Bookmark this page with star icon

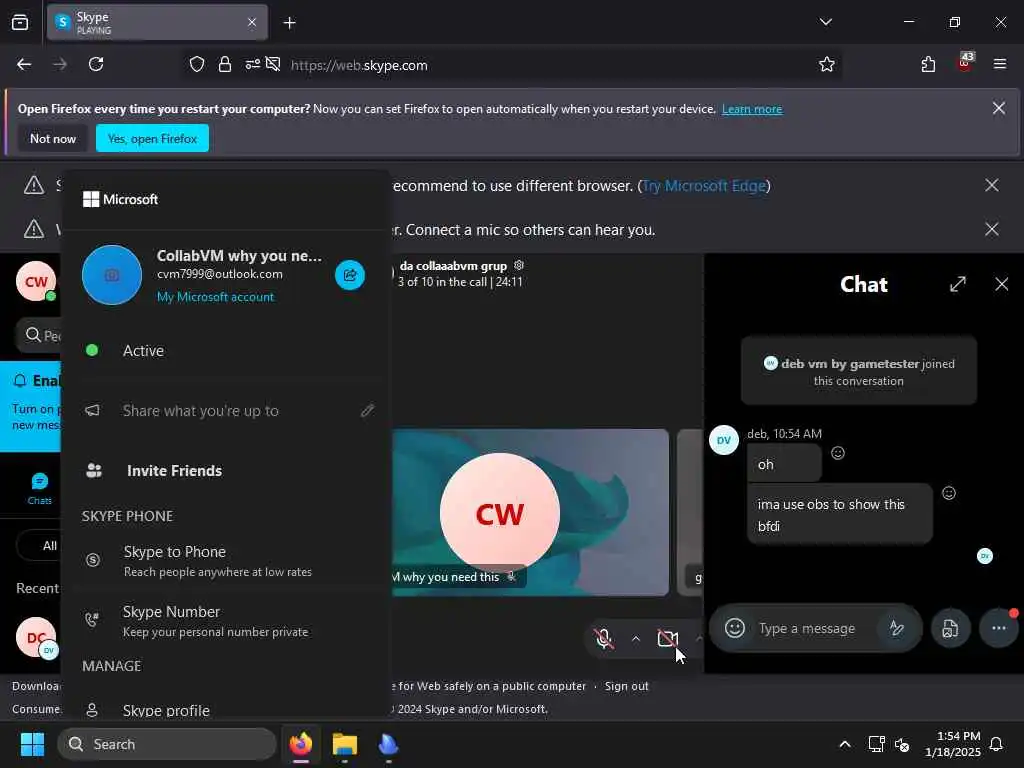tap(827, 64)
